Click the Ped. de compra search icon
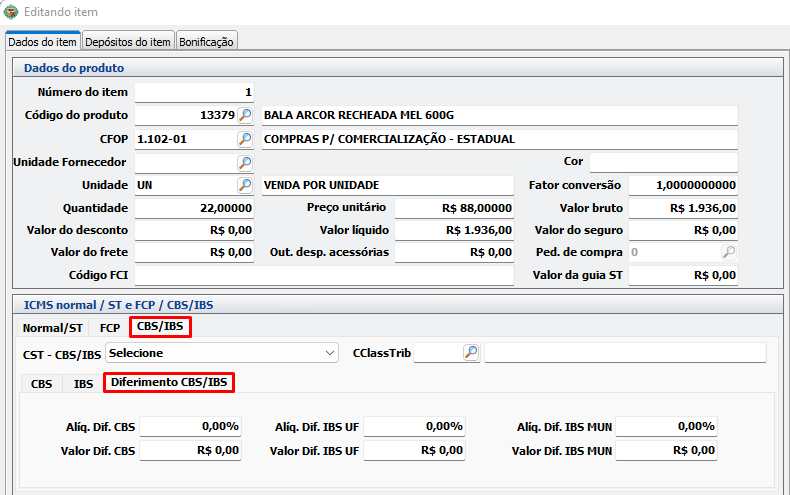The image size is (790, 495). click(x=731, y=253)
